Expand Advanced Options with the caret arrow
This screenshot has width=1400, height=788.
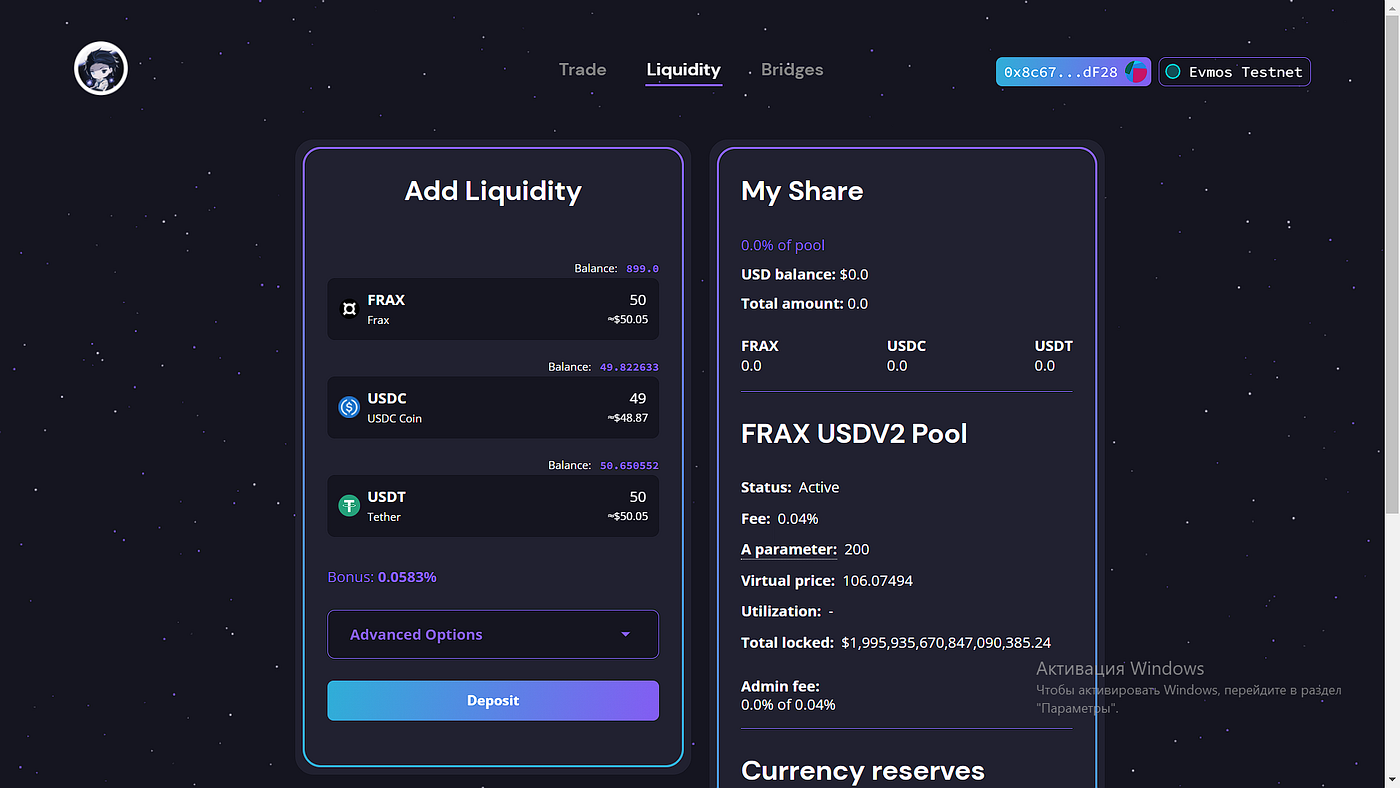coord(625,635)
